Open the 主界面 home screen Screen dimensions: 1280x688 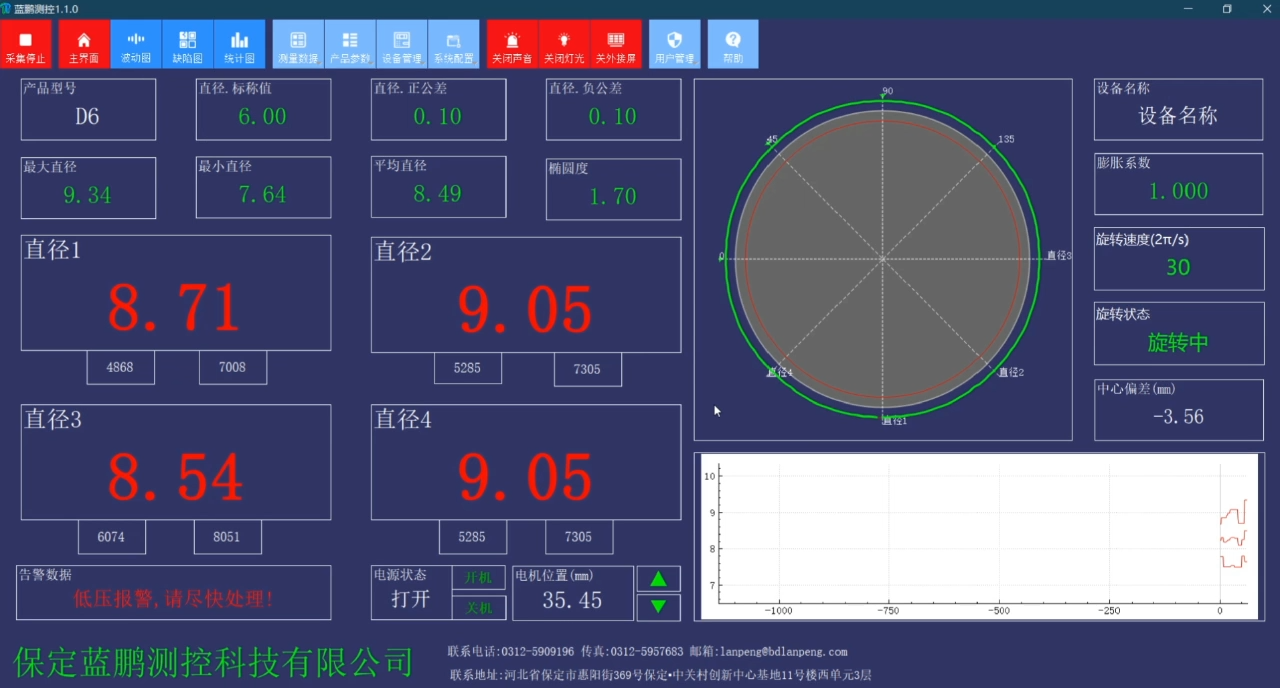pos(84,45)
